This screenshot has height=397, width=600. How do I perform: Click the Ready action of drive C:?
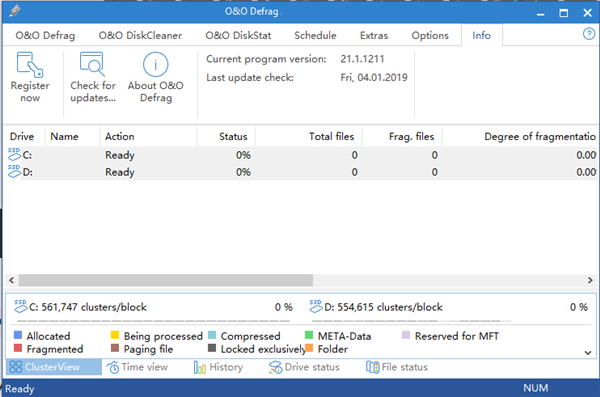pyautogui.click(x=120, y=155)
